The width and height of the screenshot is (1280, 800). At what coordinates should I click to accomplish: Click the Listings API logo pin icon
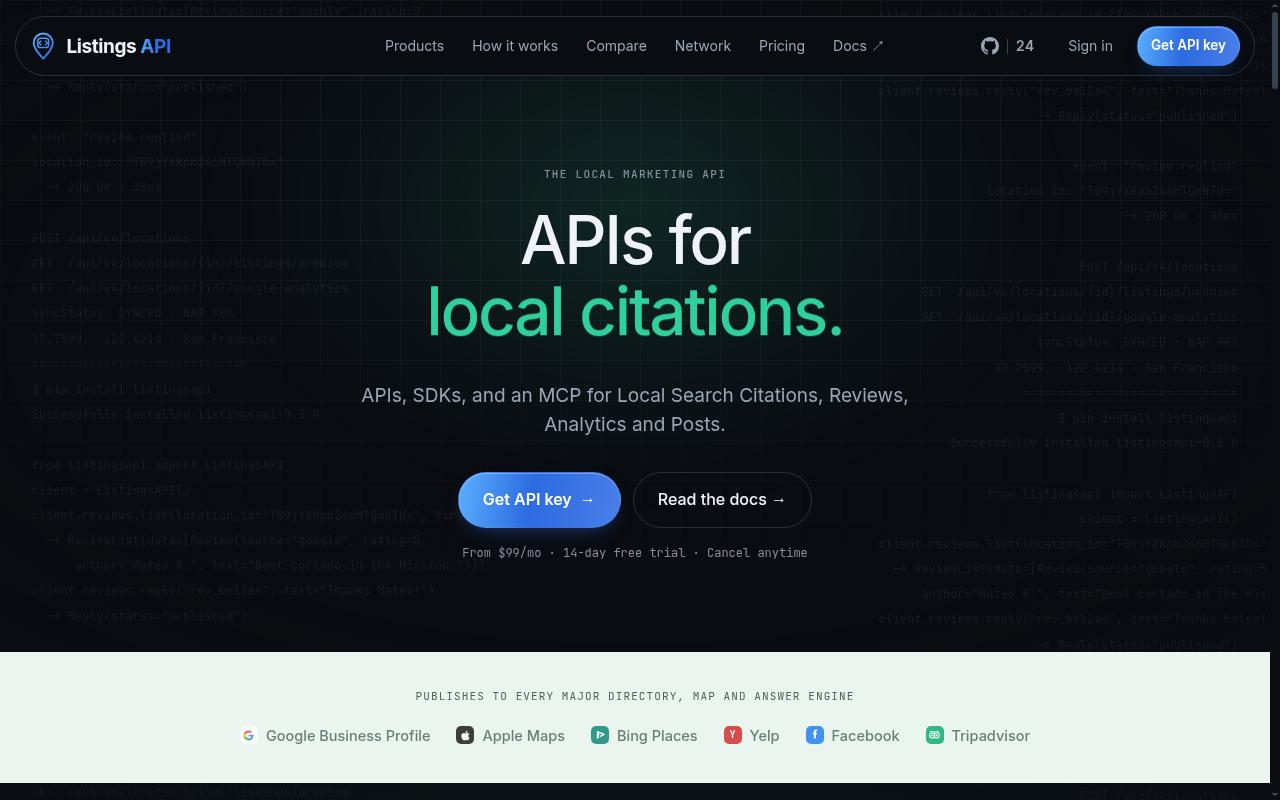(43, 46)
